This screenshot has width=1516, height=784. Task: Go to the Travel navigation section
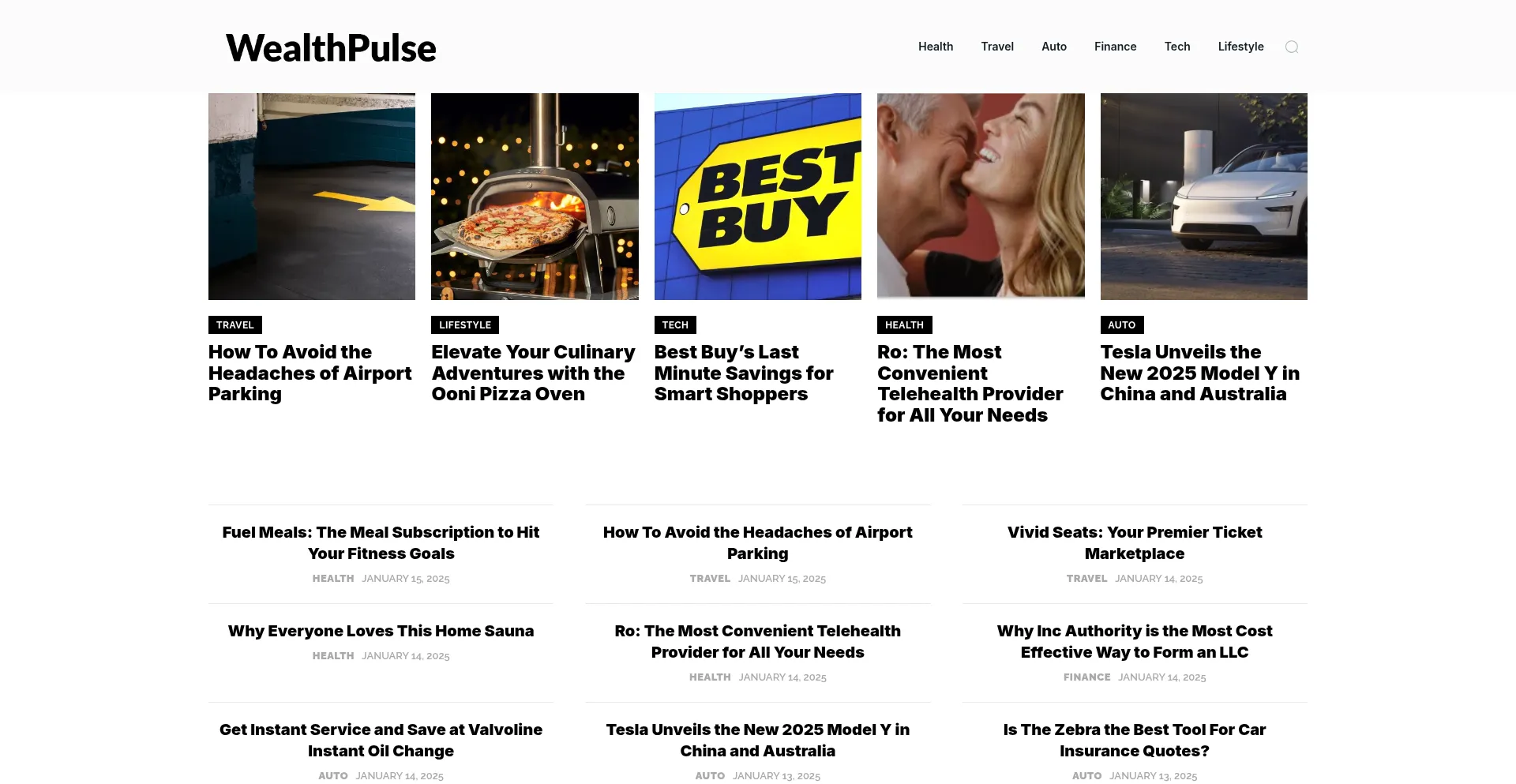(996, 47)
